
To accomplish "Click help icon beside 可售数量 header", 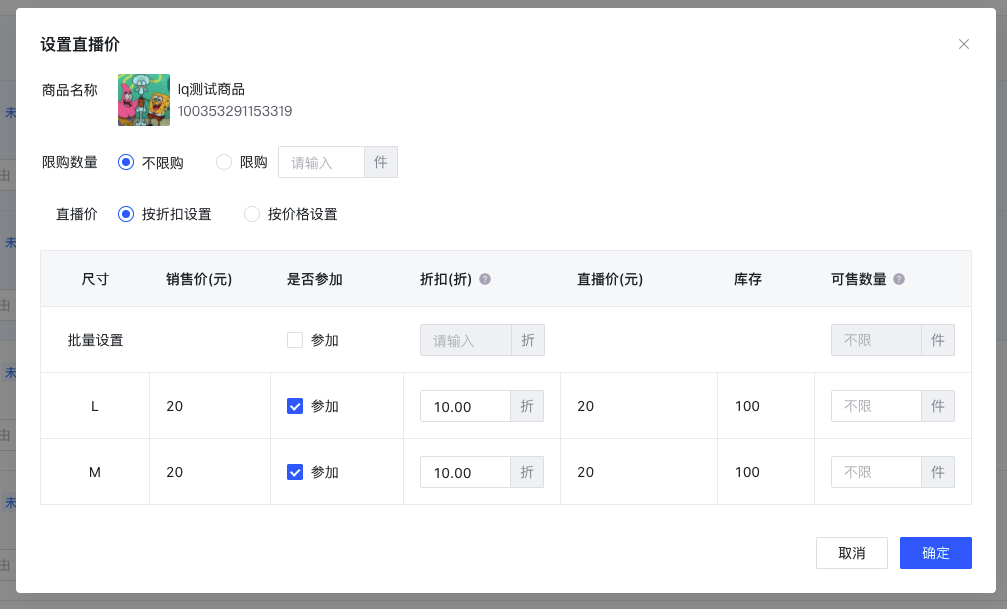I will 899,279.
